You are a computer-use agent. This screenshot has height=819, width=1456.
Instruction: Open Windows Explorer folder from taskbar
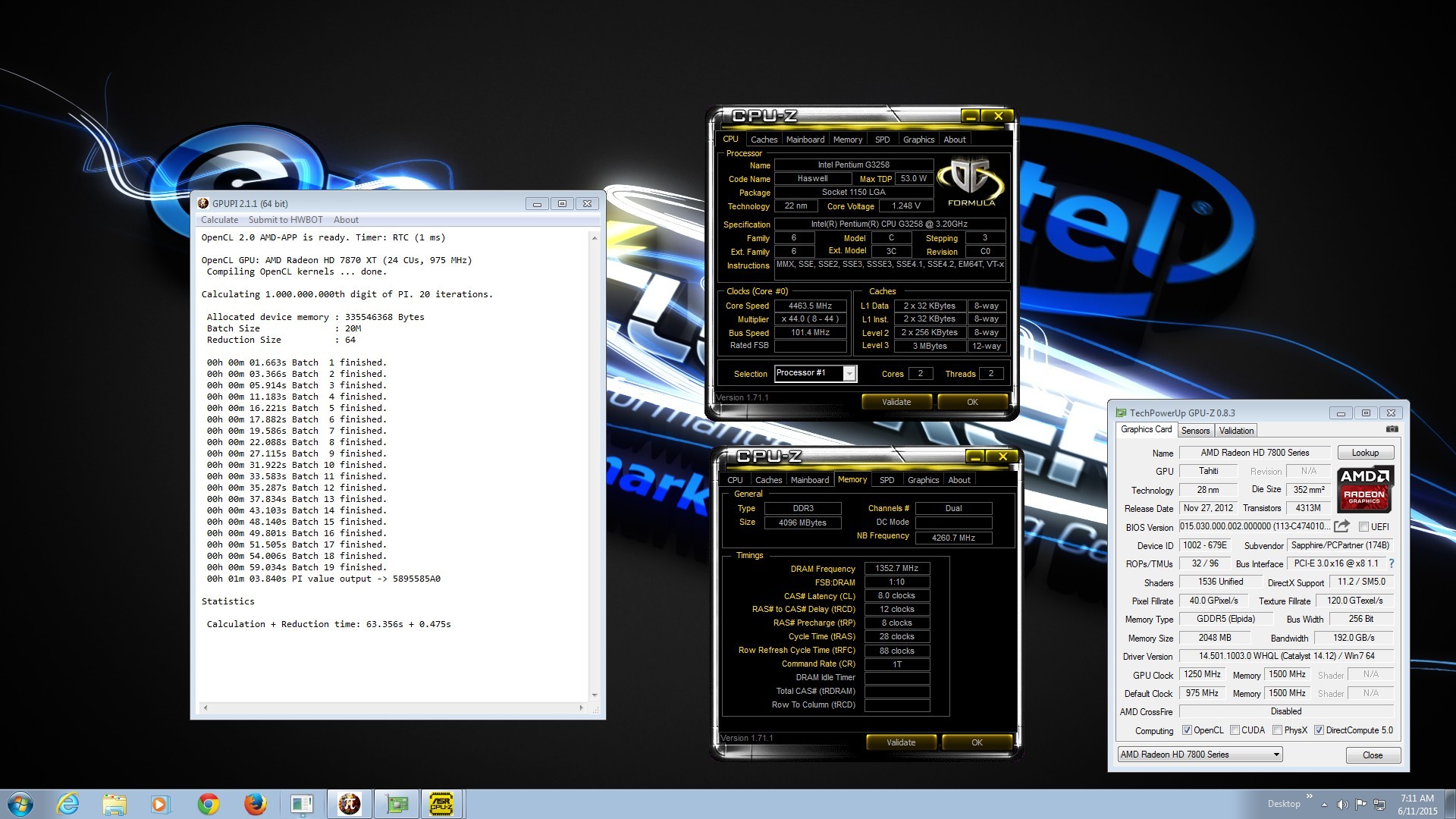click(x=115, y=804)
